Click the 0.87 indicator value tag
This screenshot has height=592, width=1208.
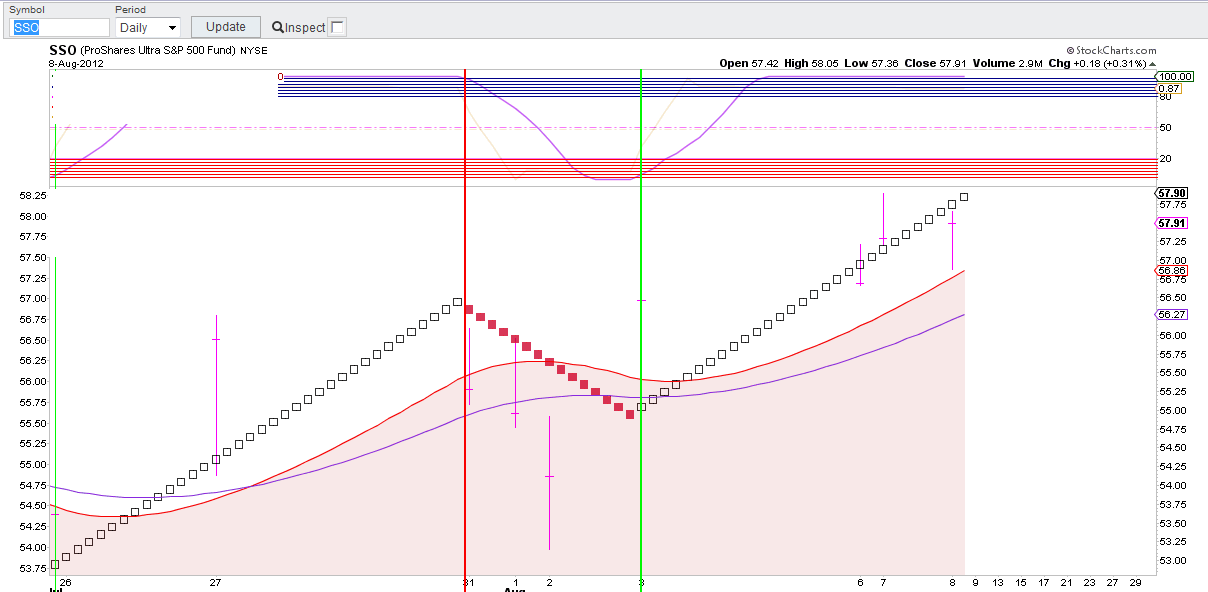coord(1170,88)
